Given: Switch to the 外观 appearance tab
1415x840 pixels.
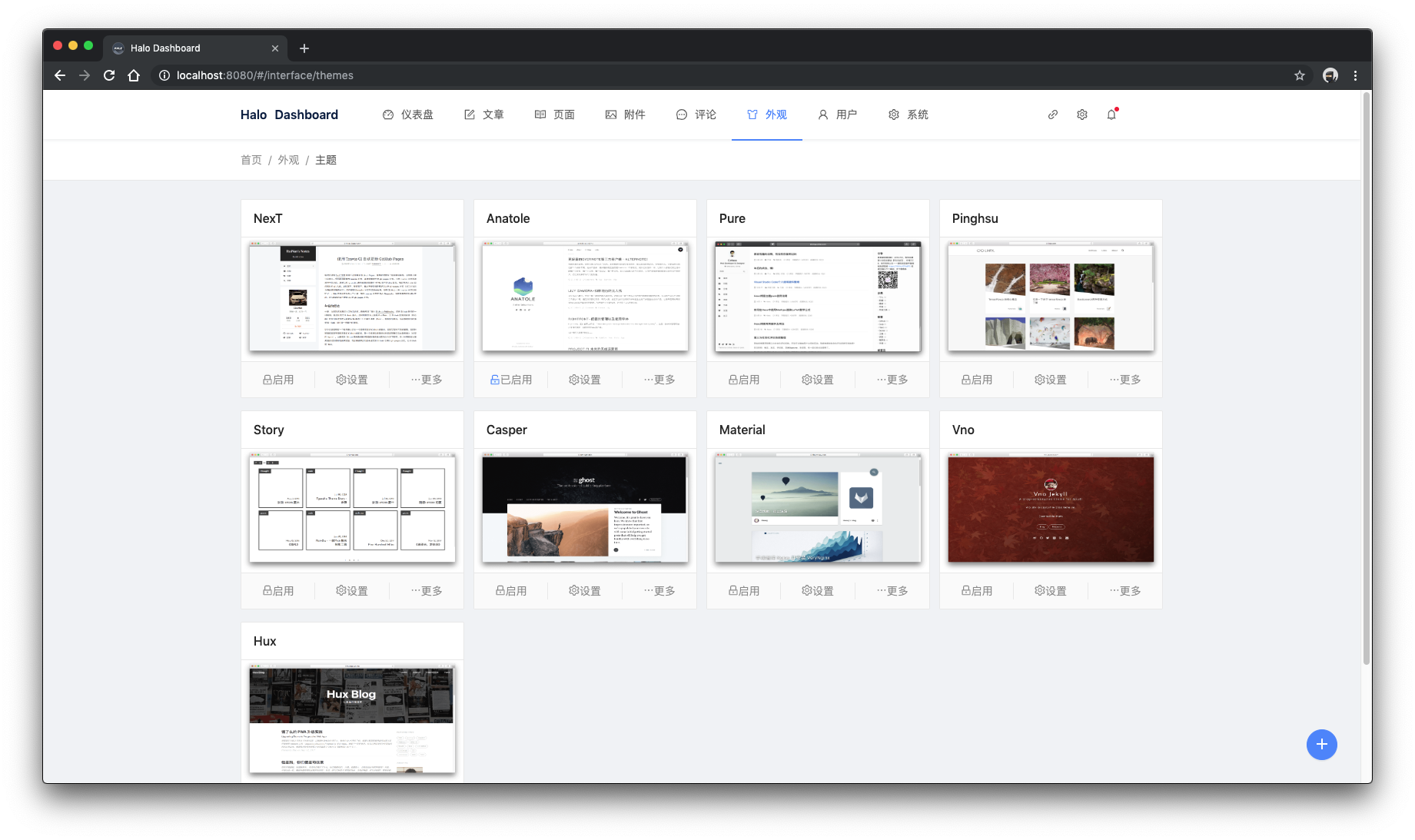Looking at the screenshot, I should [767, 114].
